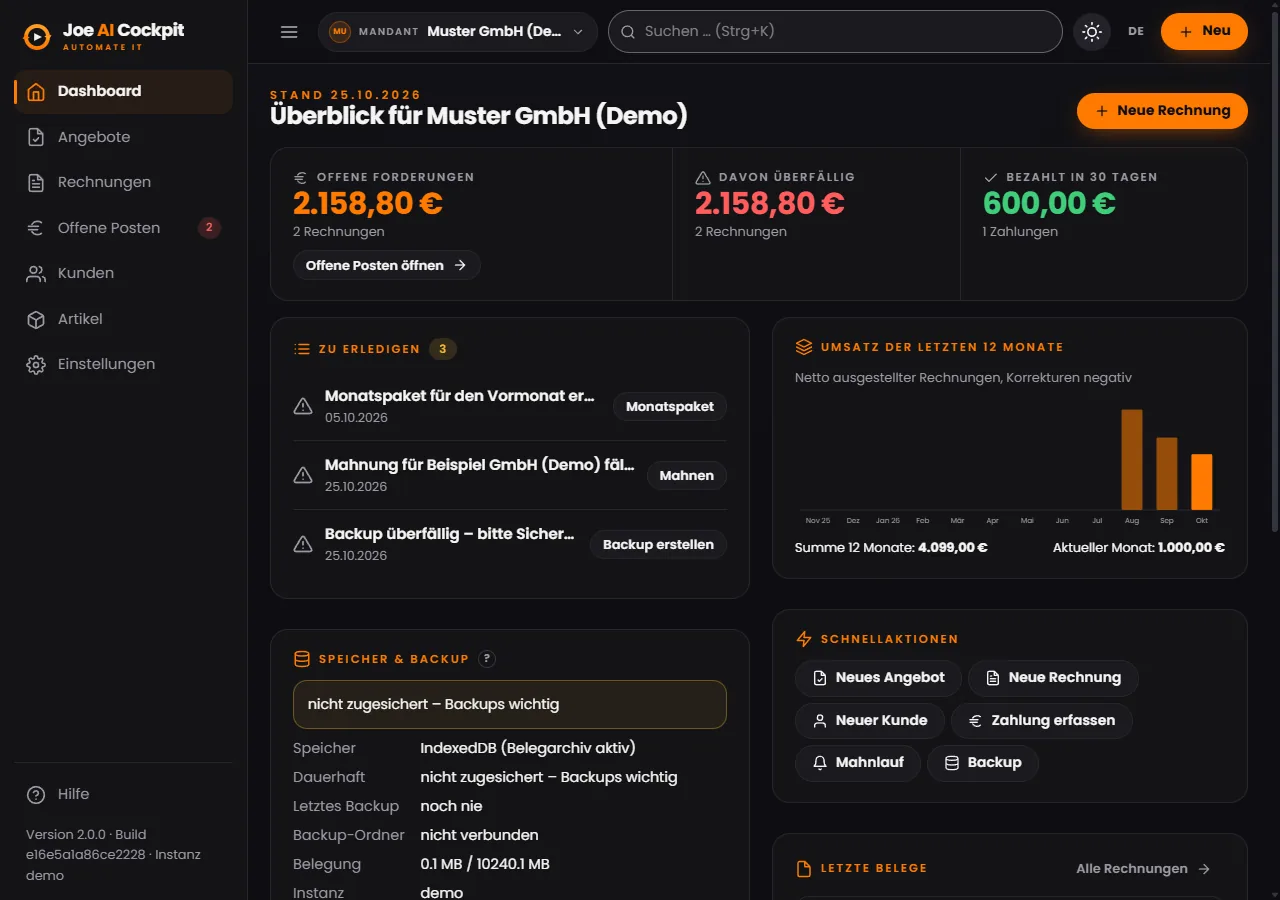Open the Mandant Muster GmbH dropdown
The height and width of the screenshot is (900, 1280).
pyautogui.click(x=458, y=32)
